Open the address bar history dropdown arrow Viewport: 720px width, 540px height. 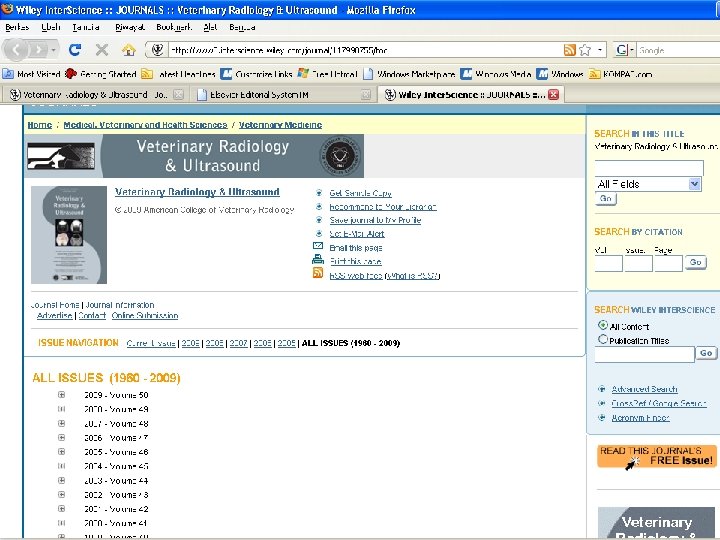pos(600,50)
